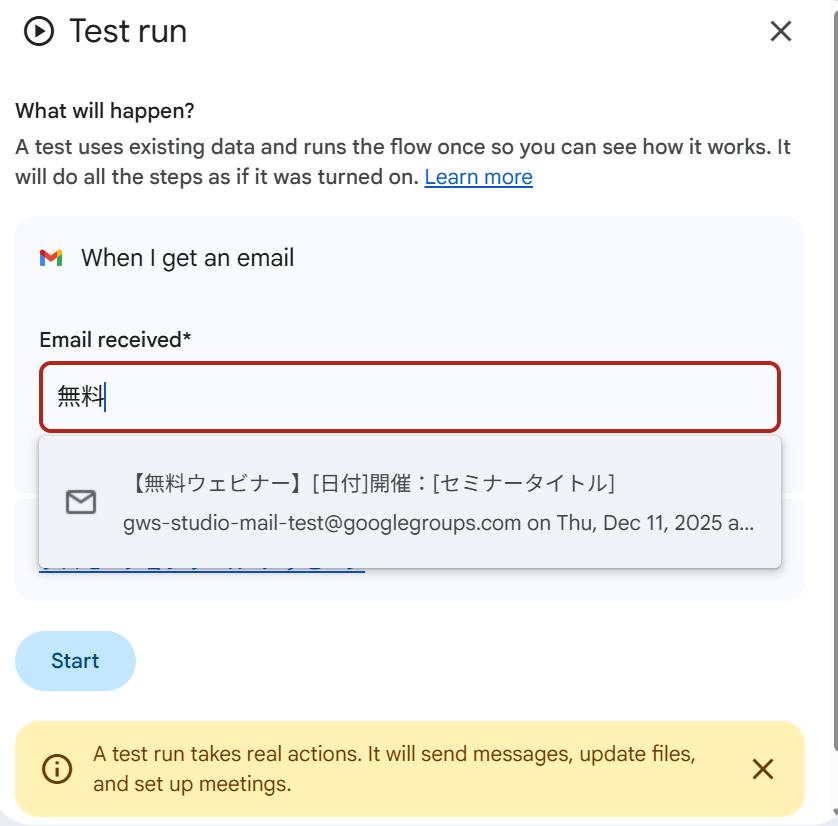Click the "When I get an email" heading
The image size is (838, 826).
click(187, 258)
